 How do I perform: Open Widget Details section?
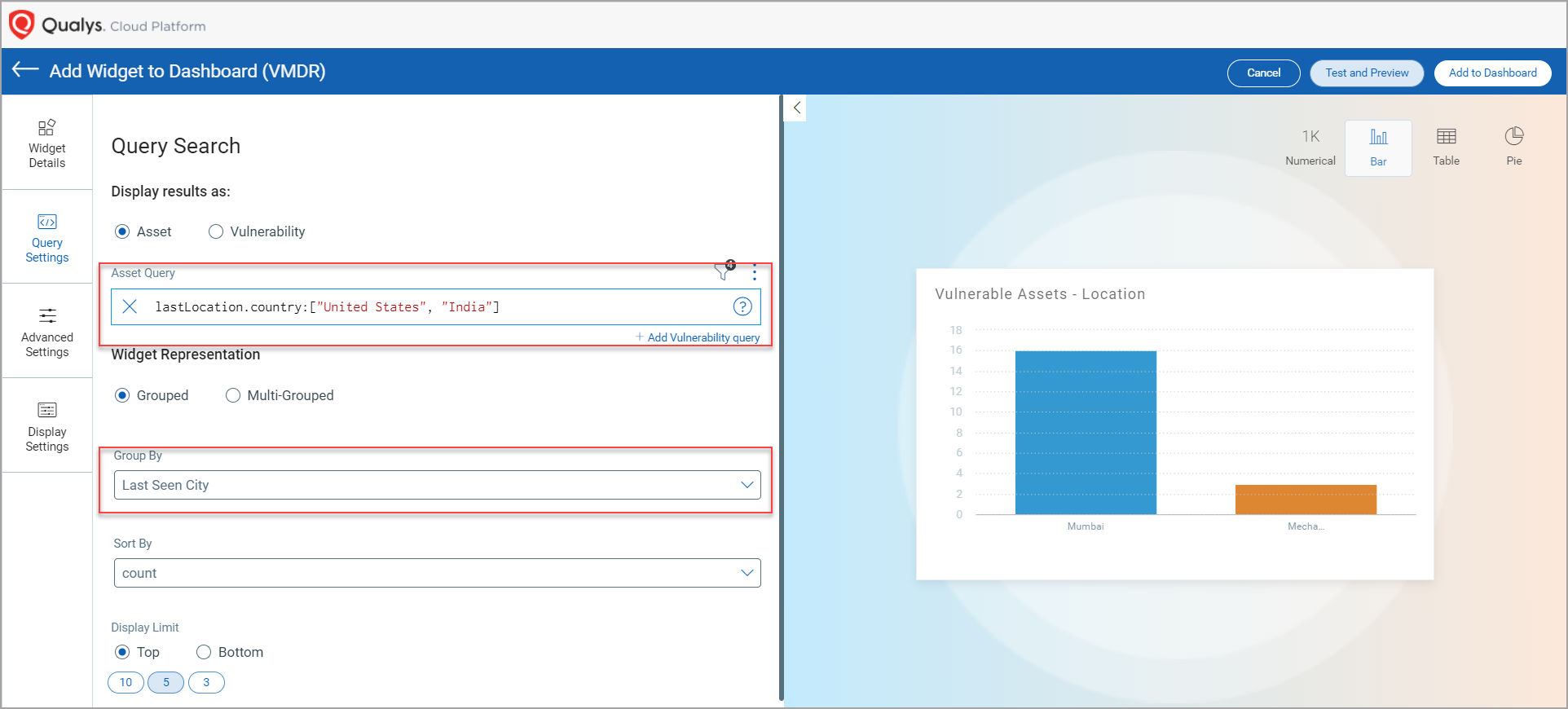click(47, 143)
